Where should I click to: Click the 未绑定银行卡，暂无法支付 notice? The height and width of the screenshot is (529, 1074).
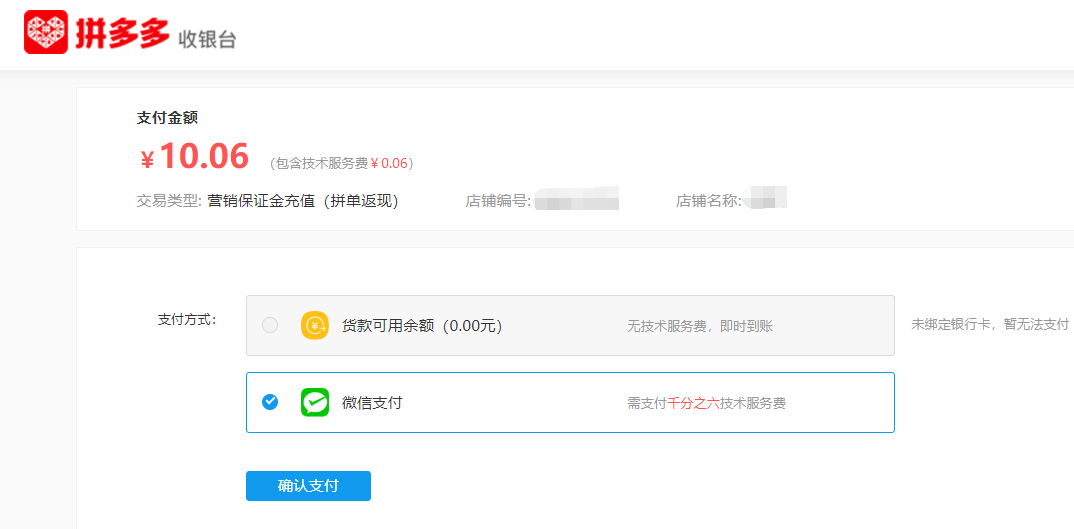click(990, 325)
